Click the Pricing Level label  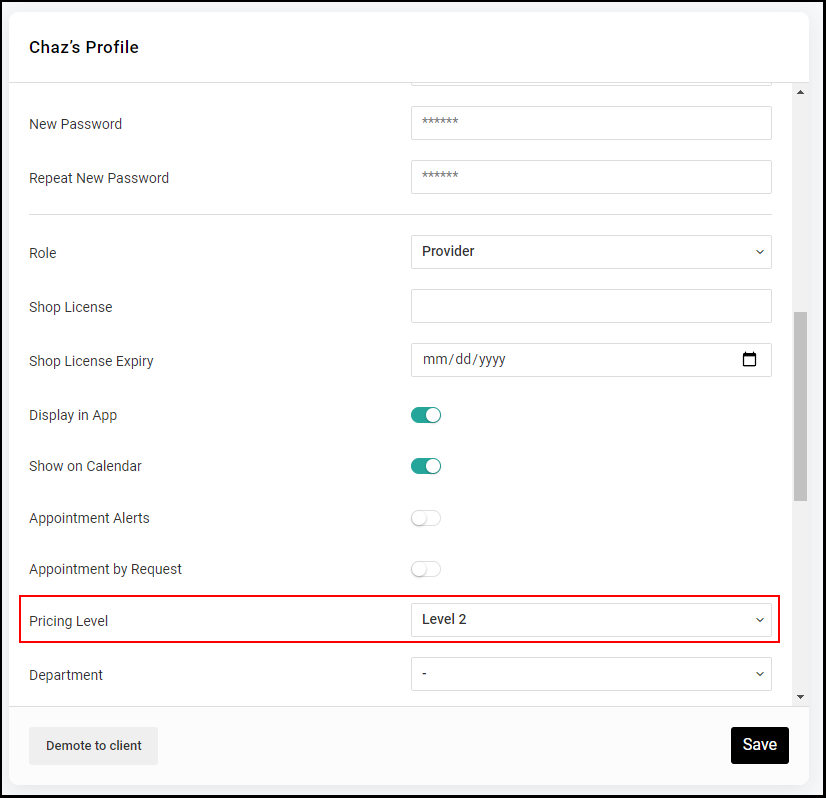(x=68, y=621)
